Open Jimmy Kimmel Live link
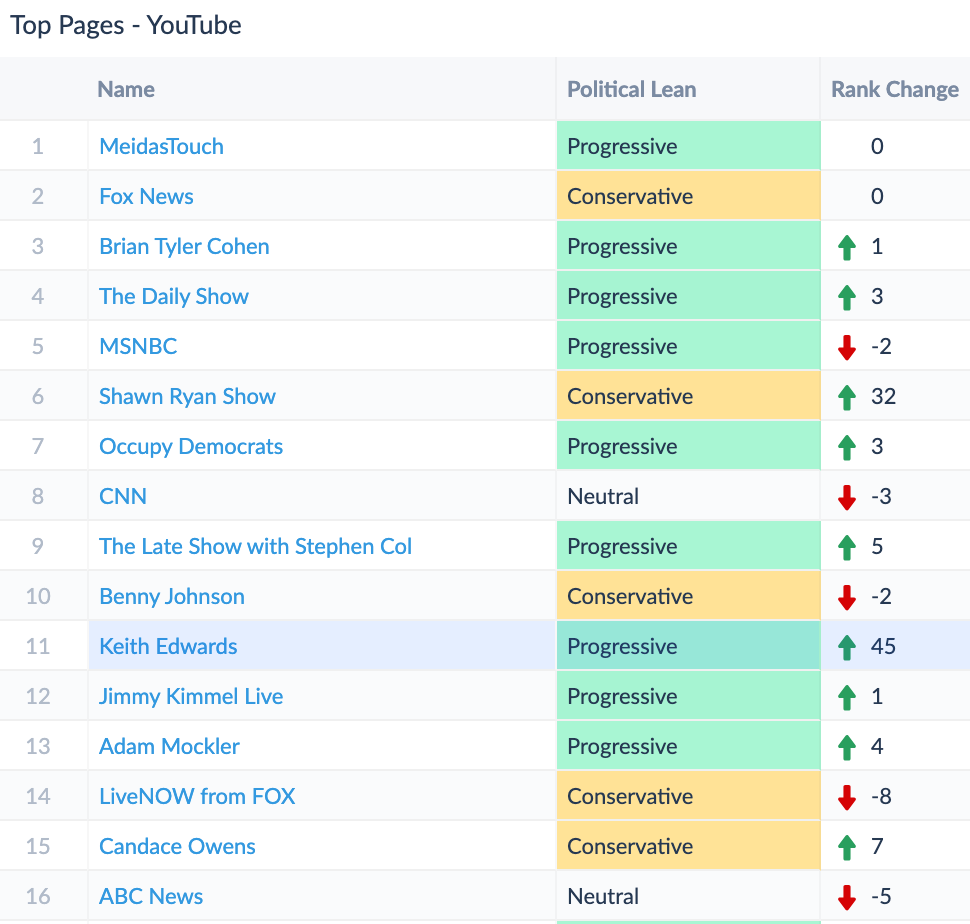 click(x=191, y=696)
